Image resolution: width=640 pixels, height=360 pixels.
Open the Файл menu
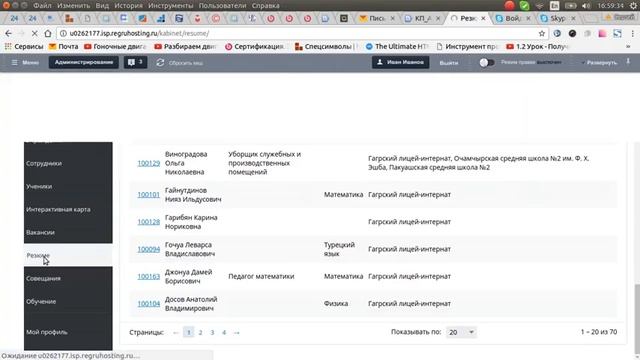[42, 6]
